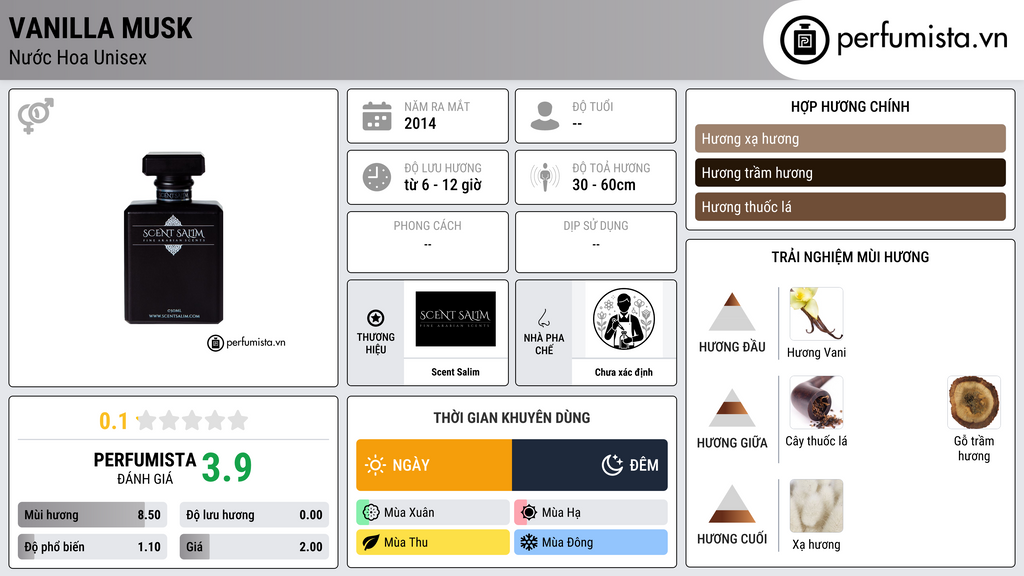
Task: Click the sun icon beside Mùa Hạ
Action: pos(529,513)
